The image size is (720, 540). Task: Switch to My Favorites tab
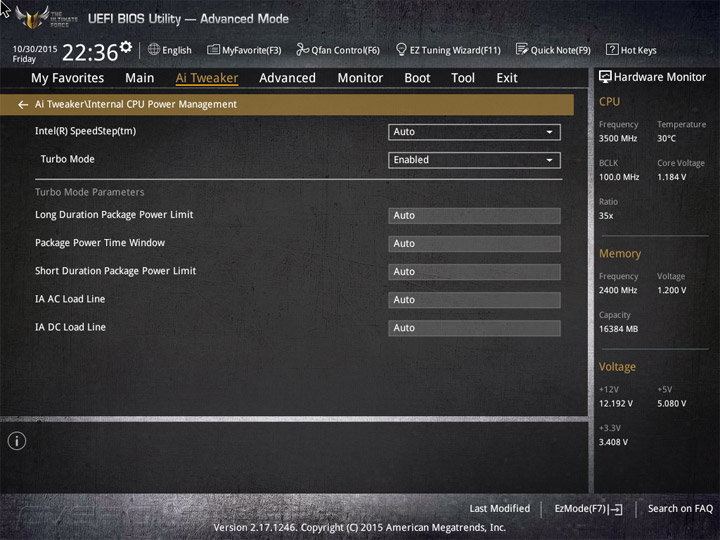(68, 78)
